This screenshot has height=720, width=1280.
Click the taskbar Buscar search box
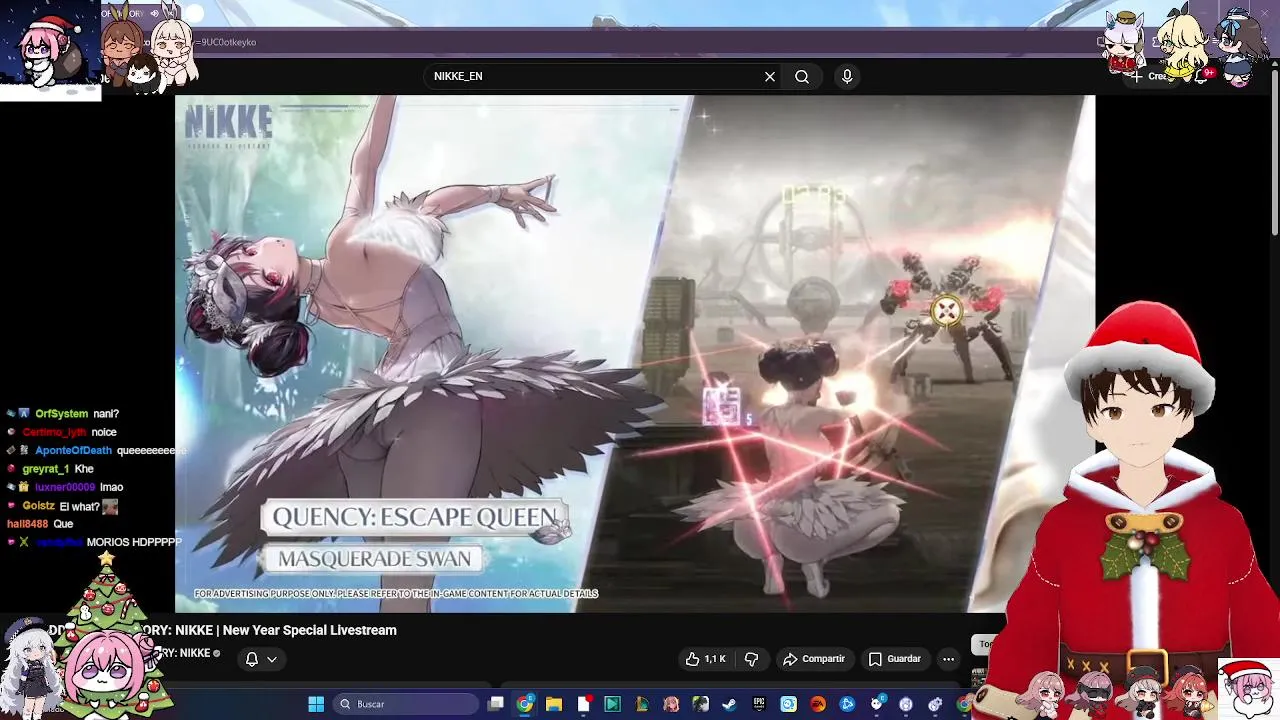click(407, 704)
